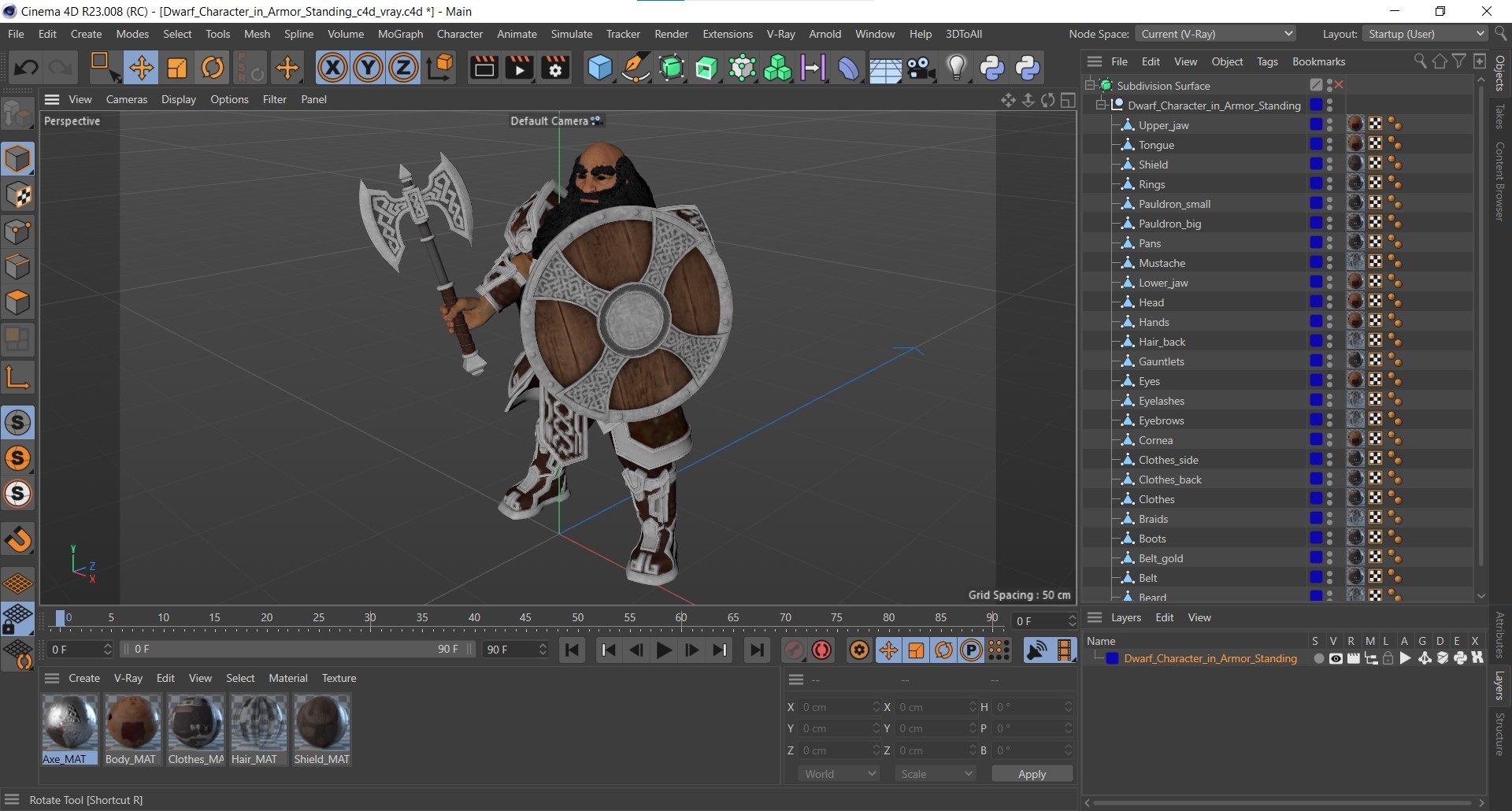Add a Camera object

[x=920, y=68]
